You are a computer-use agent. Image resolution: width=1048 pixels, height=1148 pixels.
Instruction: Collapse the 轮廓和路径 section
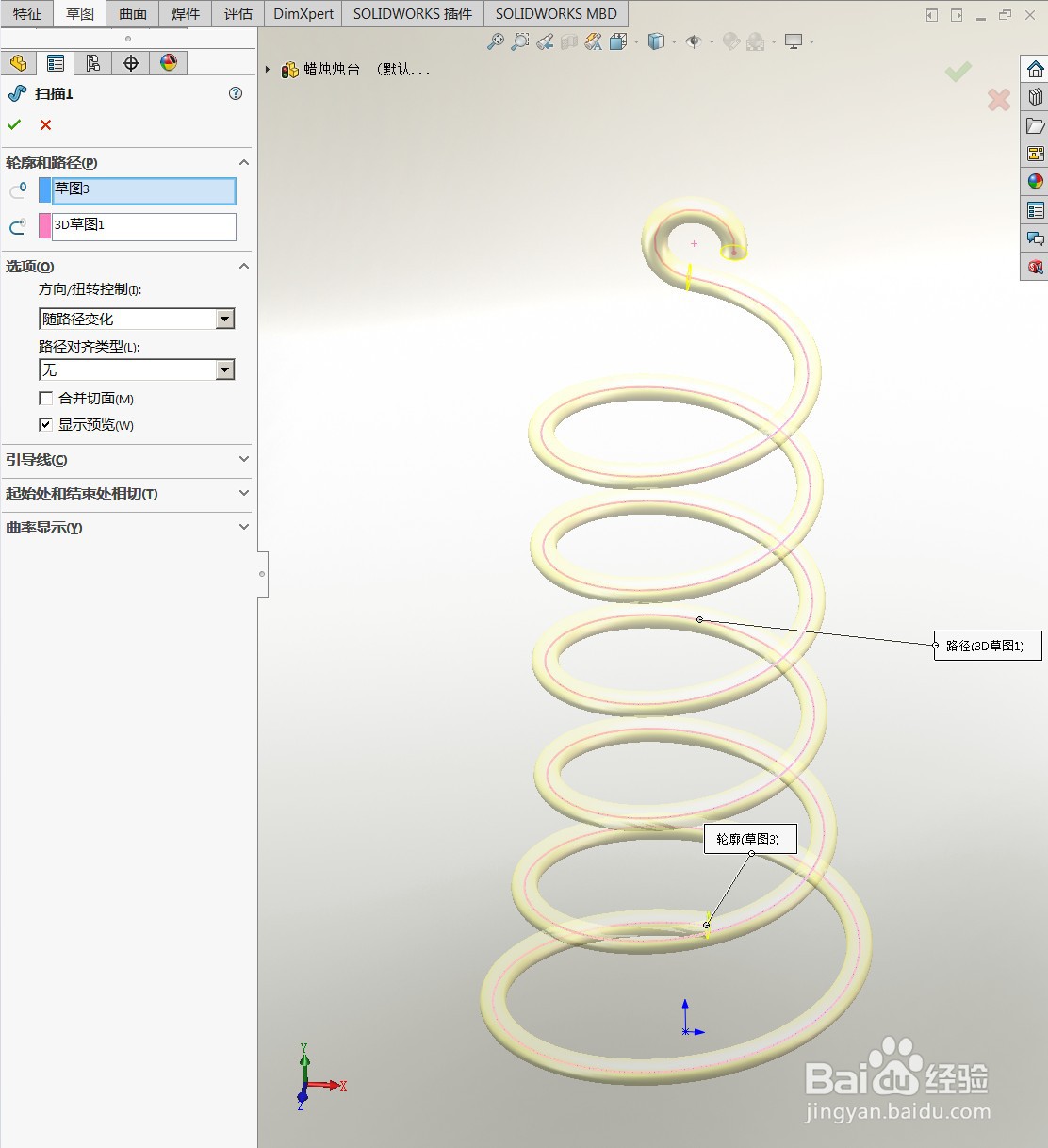click(x=244, y=162)
